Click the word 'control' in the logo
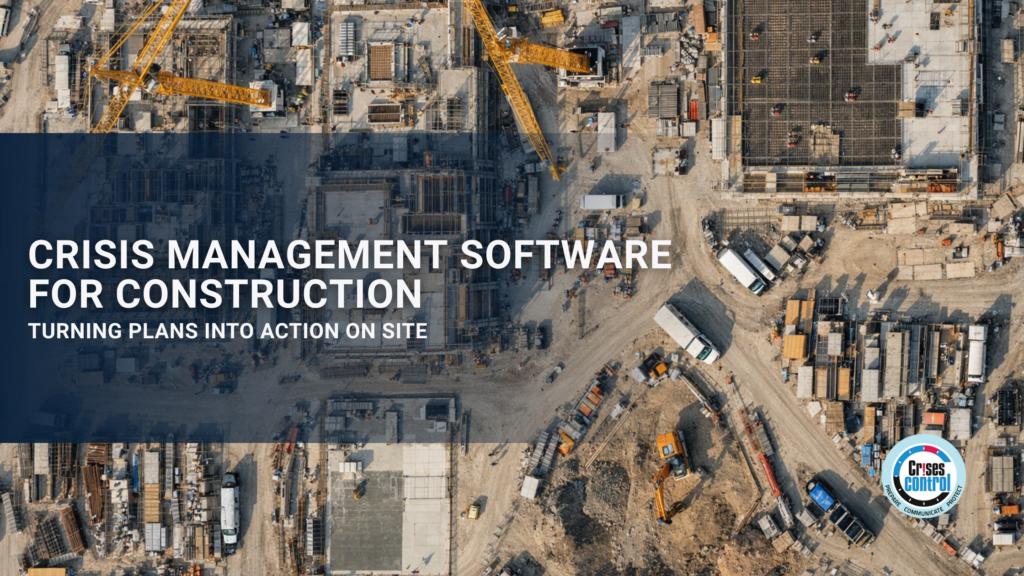This screenshot has width=1024, height=576. pyautogui.click(x=927, y=481)
